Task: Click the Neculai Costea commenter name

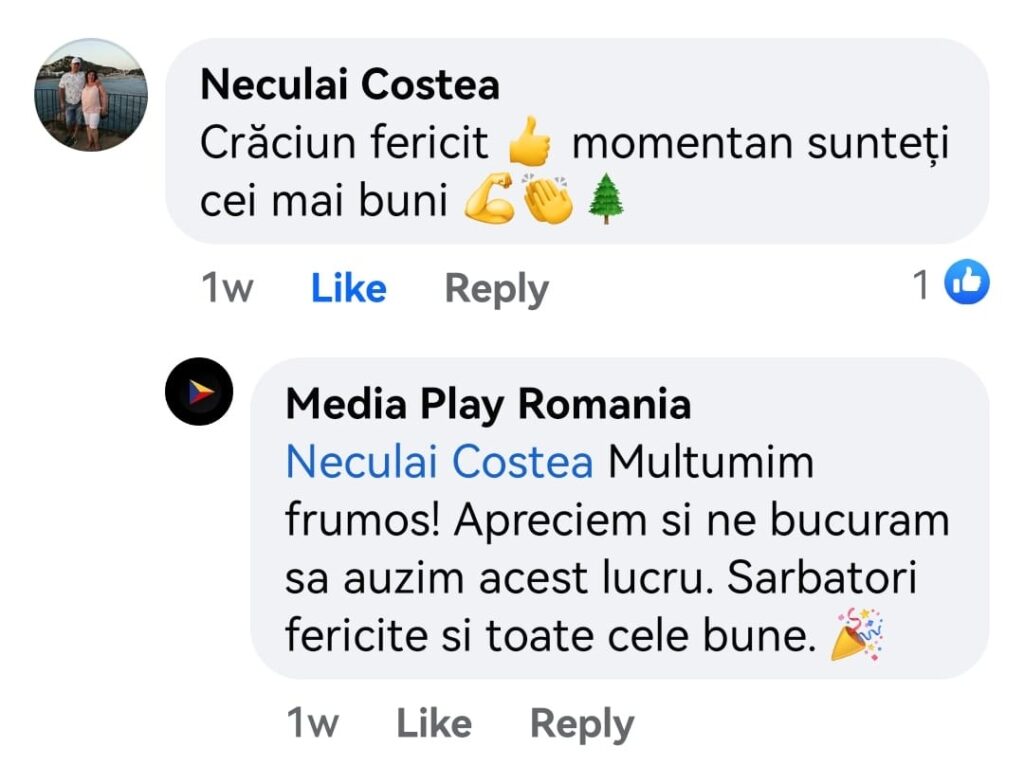Action: (x=349, y=85)
